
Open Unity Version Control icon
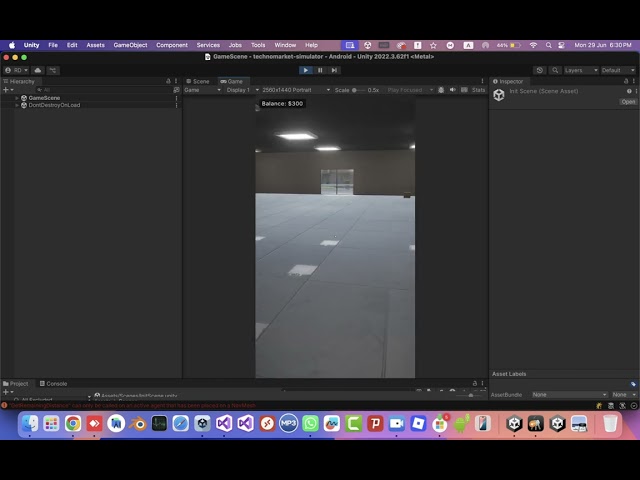53,70
